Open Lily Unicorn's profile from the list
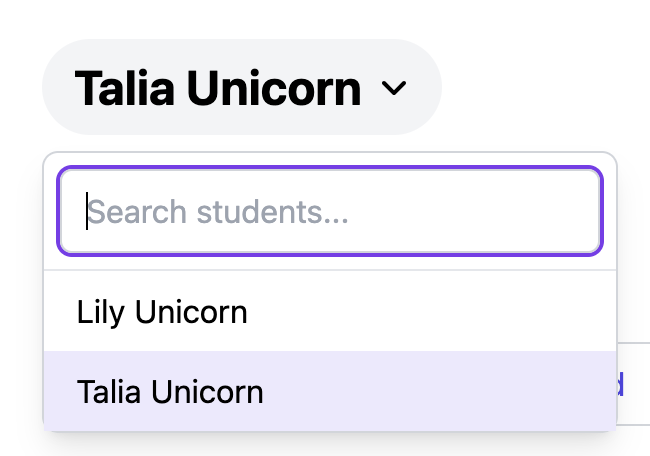This screenshot has width=650, height=456. [x=162, y=312]
